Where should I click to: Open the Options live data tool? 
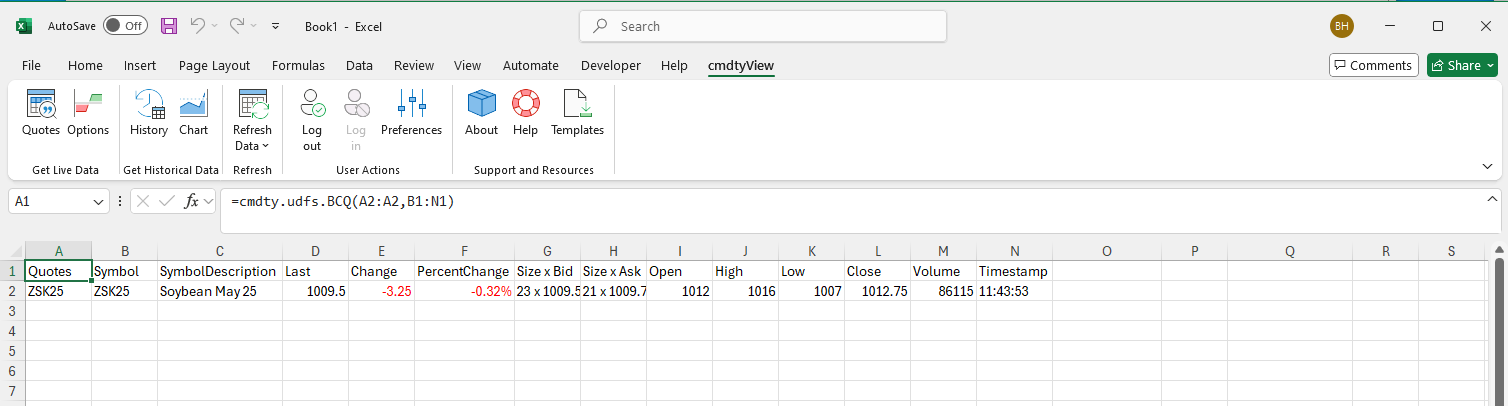coord(88,112)
